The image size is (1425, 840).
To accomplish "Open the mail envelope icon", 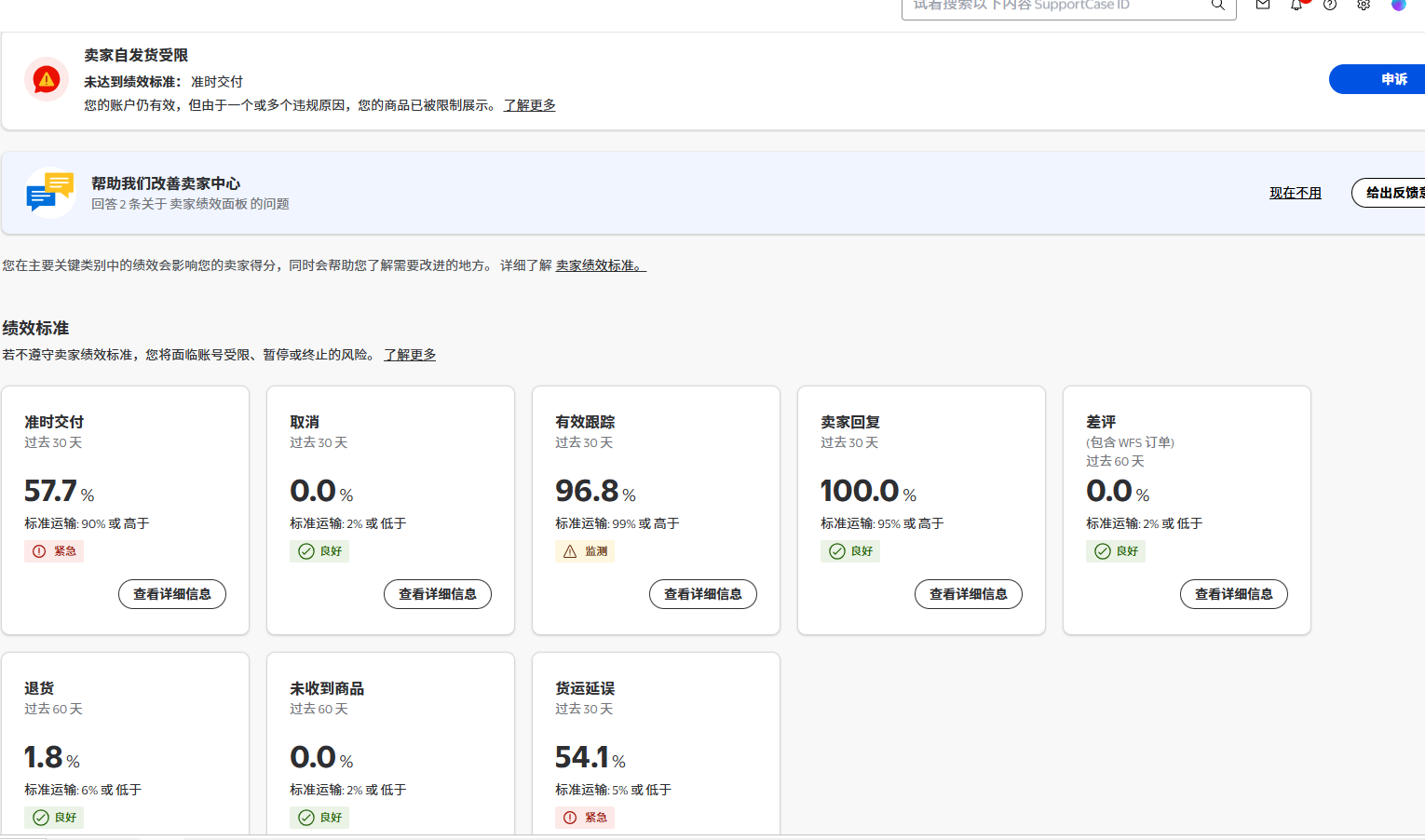I will [1263, 5].
